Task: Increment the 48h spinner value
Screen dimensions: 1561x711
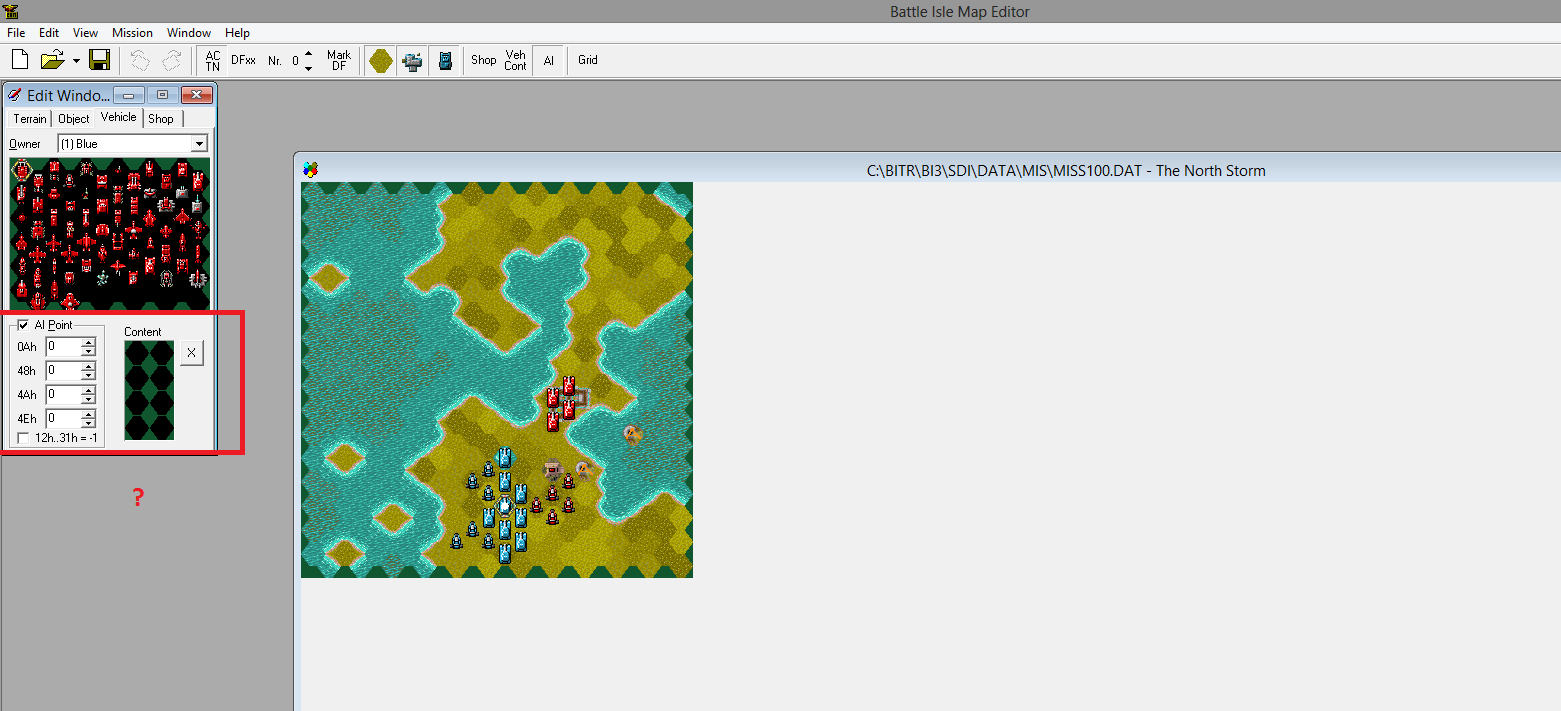Action: 88,367
